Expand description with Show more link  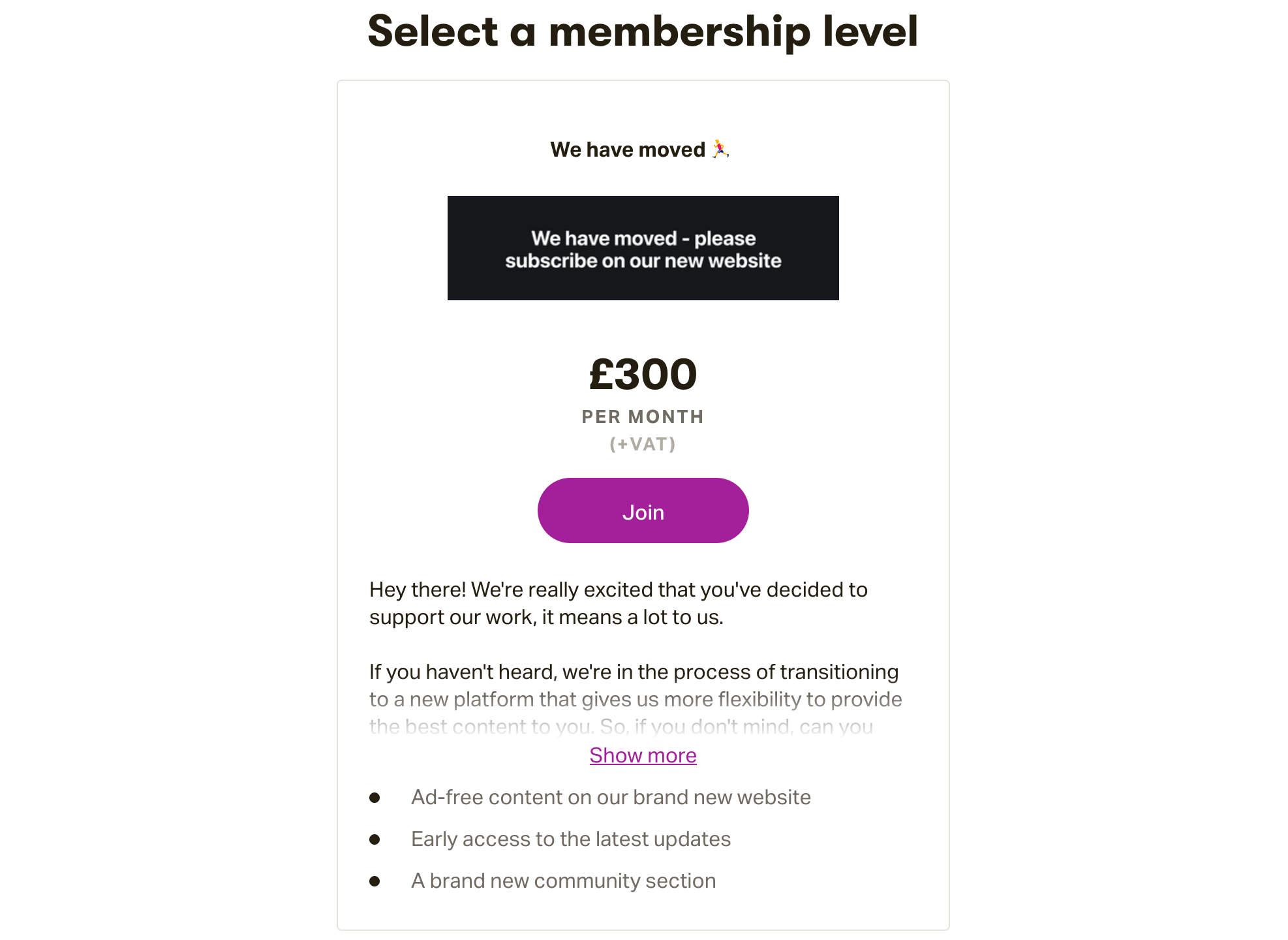pyautogui.click(x=643, y=755)
